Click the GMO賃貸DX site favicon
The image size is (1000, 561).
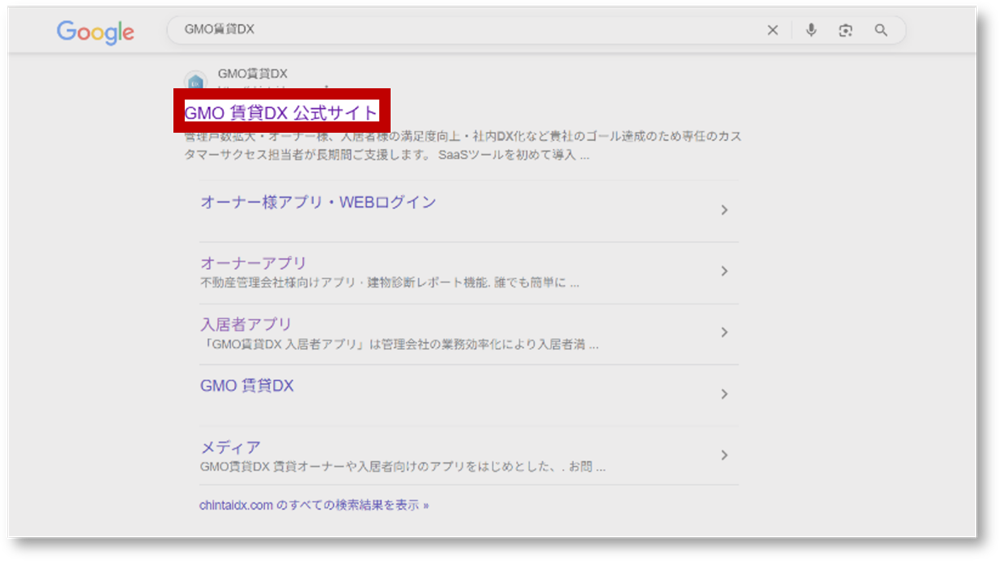click(195, 81)
